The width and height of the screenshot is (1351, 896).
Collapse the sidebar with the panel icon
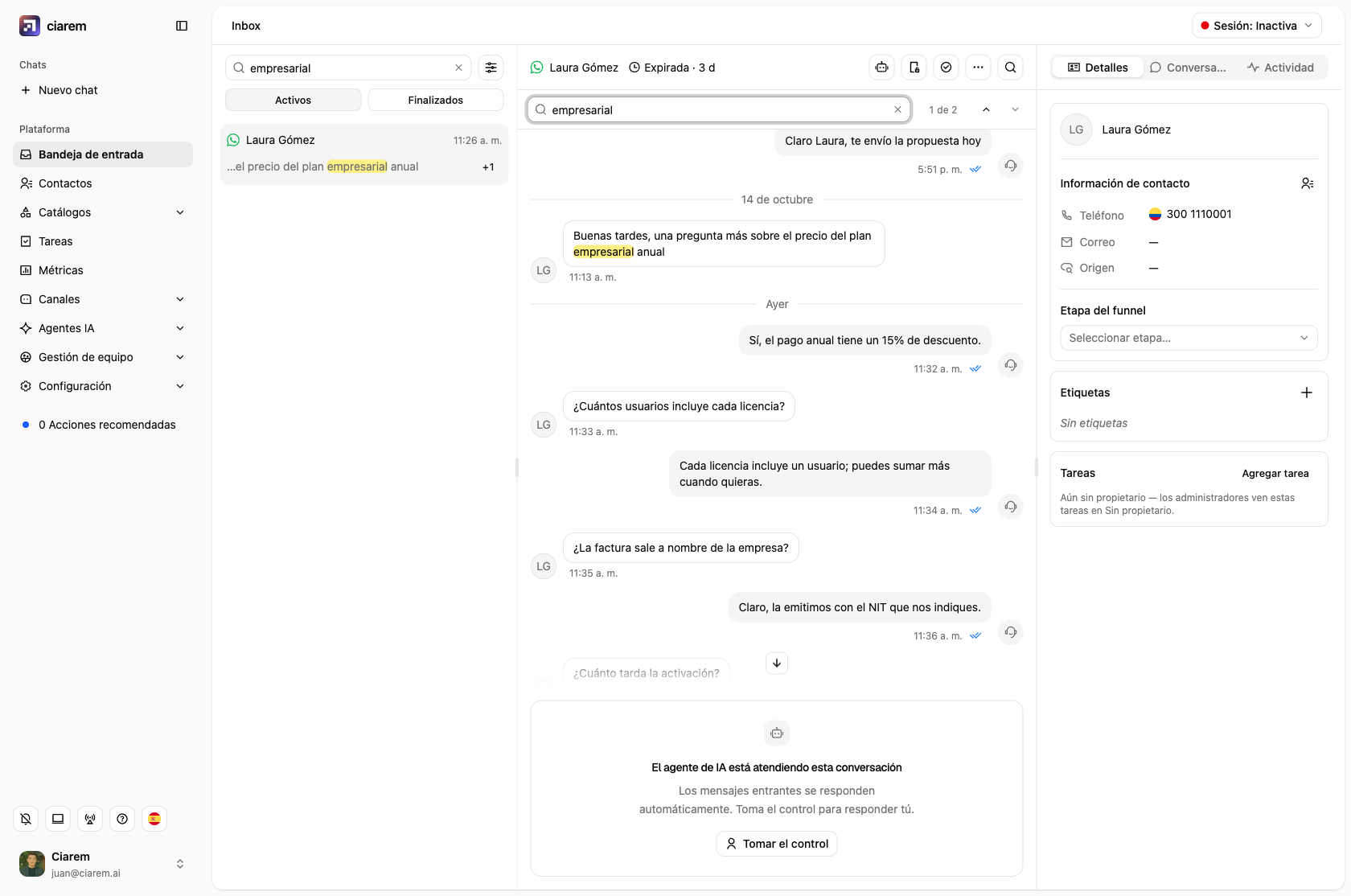tap(182, 26)
